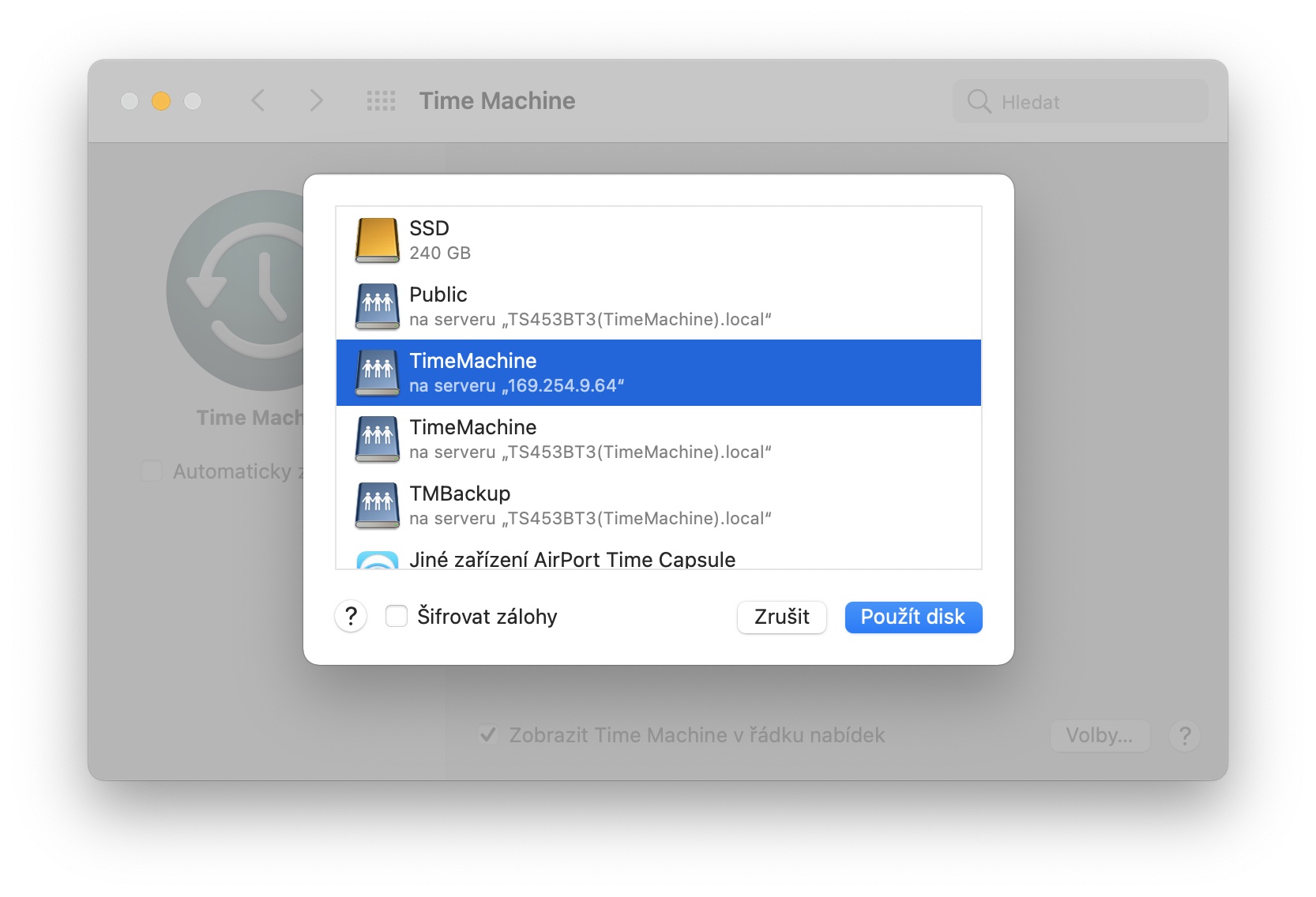Uncheck Zobrazit Time Machine v řádku nabídek
Viewport: 1316px width, 897px height.
(488, 735)
